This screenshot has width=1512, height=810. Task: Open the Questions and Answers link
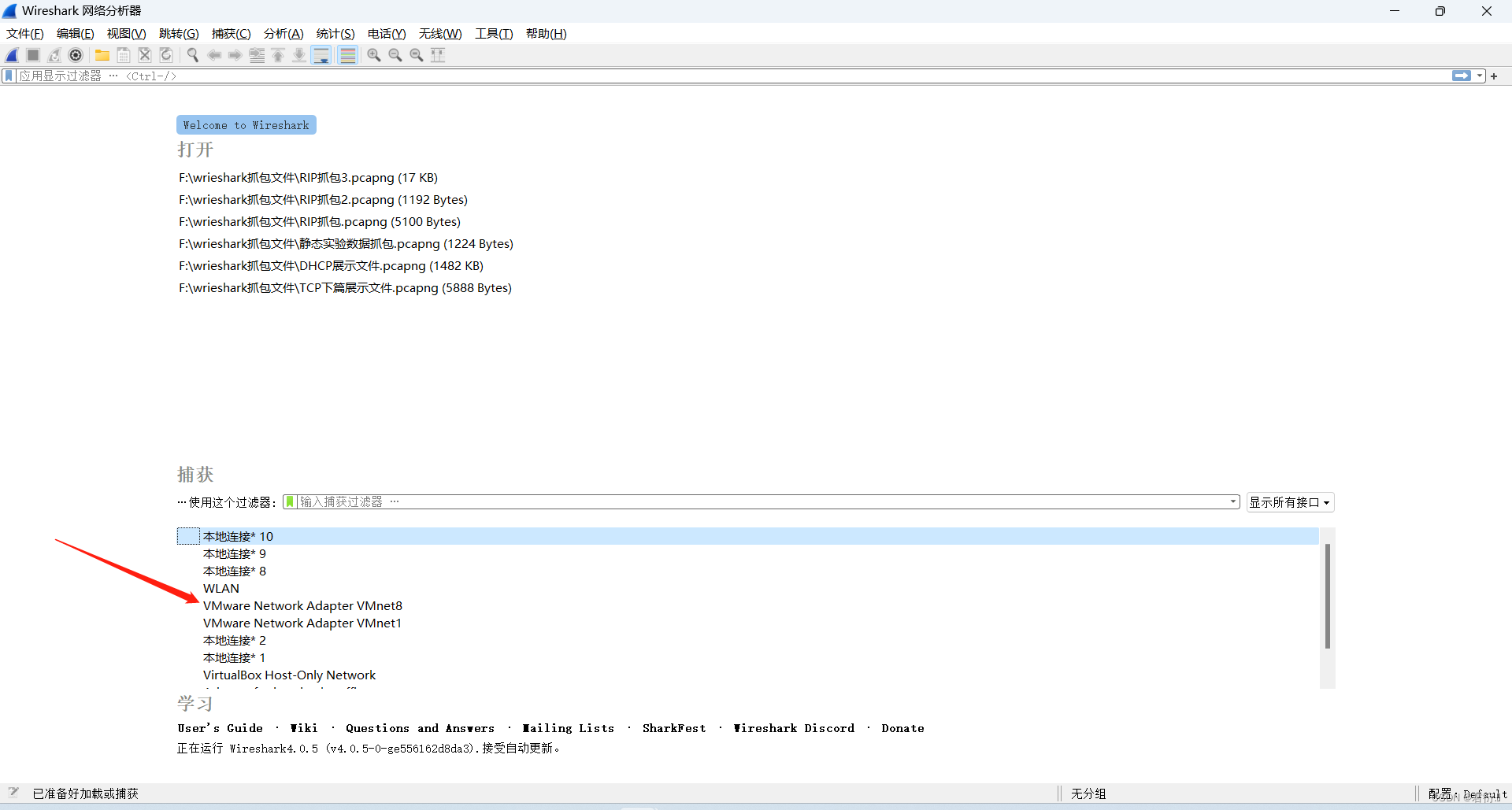420,728
